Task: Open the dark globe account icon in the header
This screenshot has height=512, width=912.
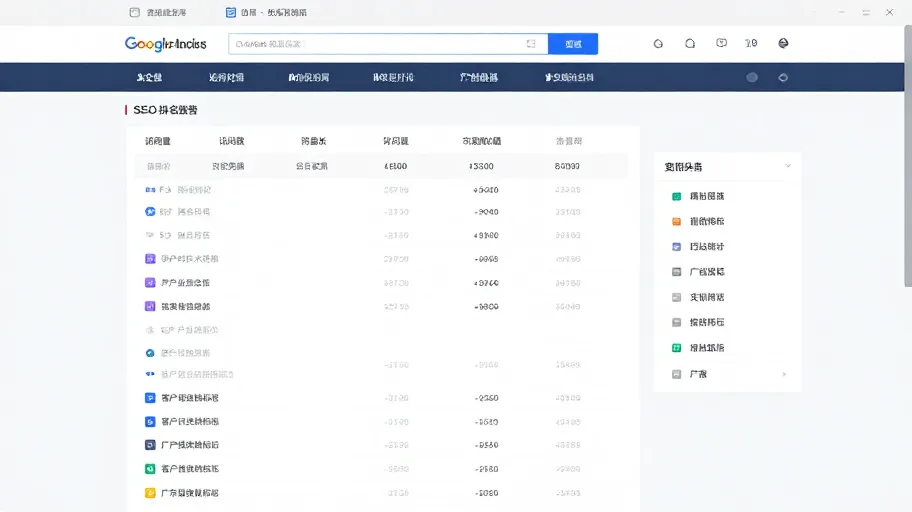Action: [x=783, y=43]
